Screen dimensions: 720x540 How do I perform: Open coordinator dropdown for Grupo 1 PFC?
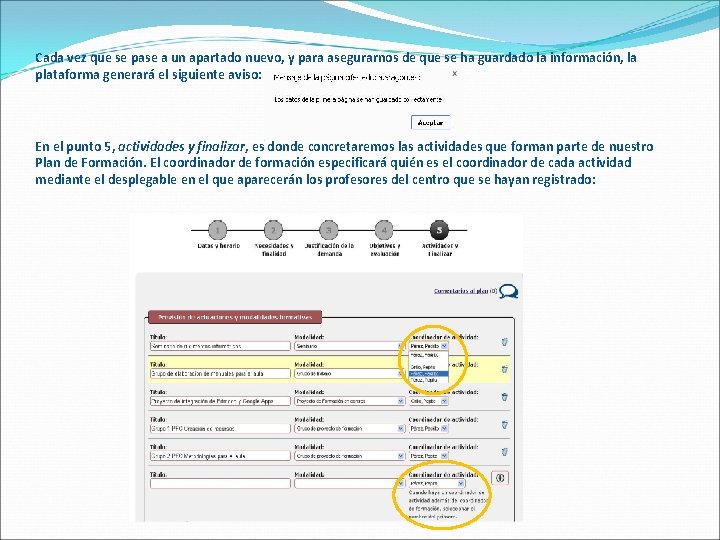[428, 429]
